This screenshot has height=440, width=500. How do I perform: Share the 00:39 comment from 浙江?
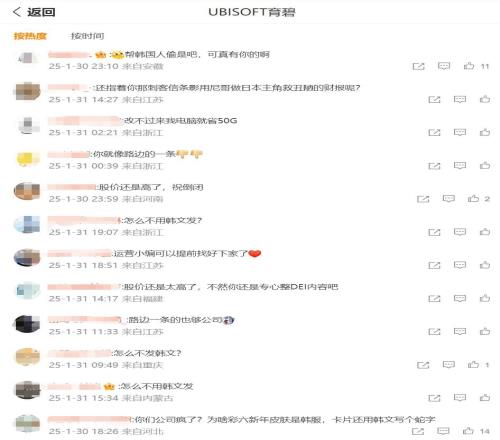434,166
